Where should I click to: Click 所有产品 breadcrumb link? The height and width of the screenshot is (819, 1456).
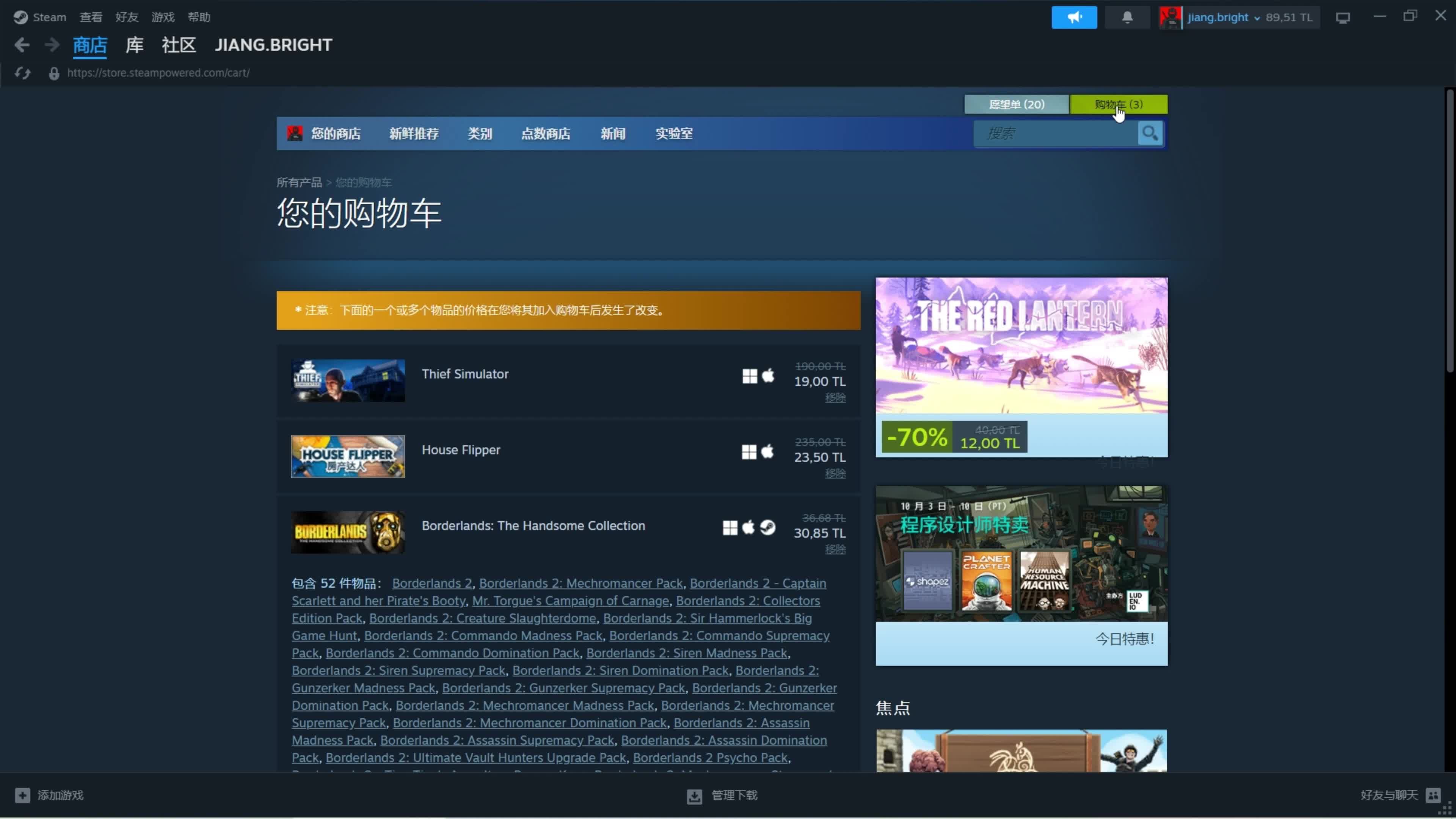coord(299,182)
